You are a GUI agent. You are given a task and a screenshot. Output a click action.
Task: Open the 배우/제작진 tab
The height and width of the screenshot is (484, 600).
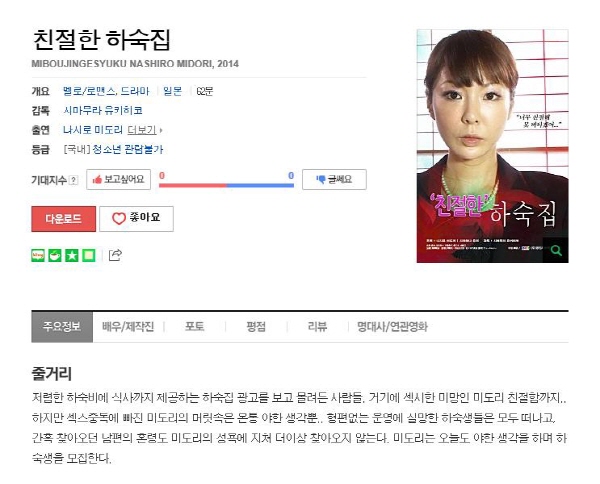[x=128, y=326]
